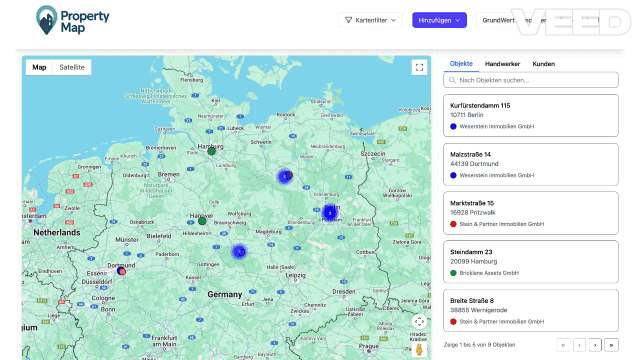Click the blue cluster near Pritzwalk
The width and height of the screenshot is (640, 360).
pos(284,176)
